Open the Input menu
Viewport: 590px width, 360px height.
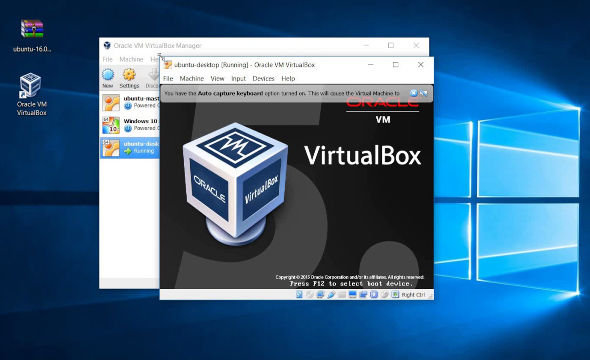coord(238,78)
